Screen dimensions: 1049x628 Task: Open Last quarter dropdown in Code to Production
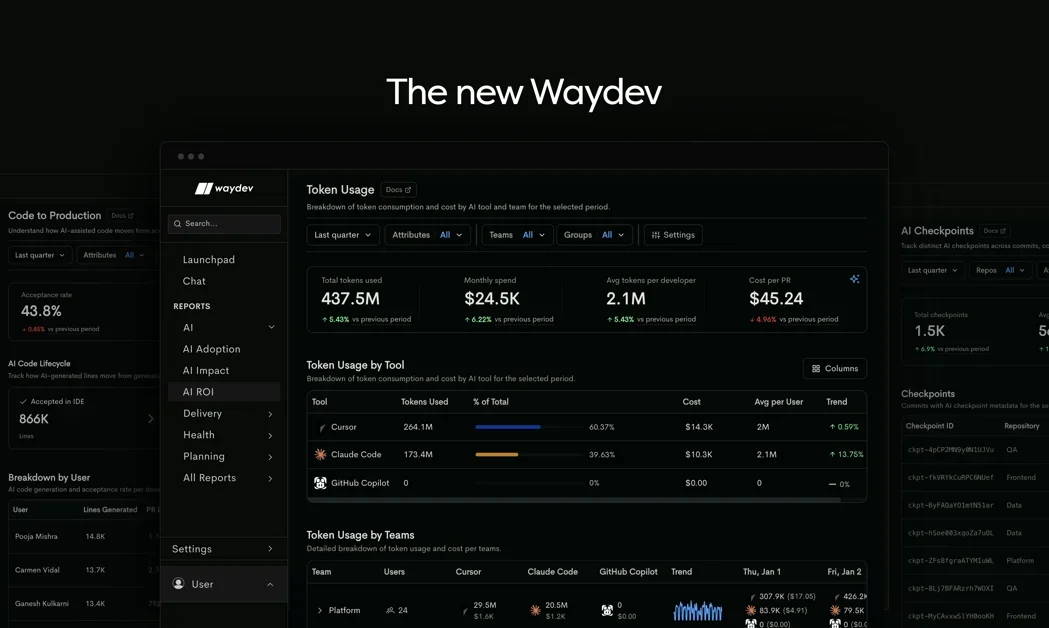(39, 255)
